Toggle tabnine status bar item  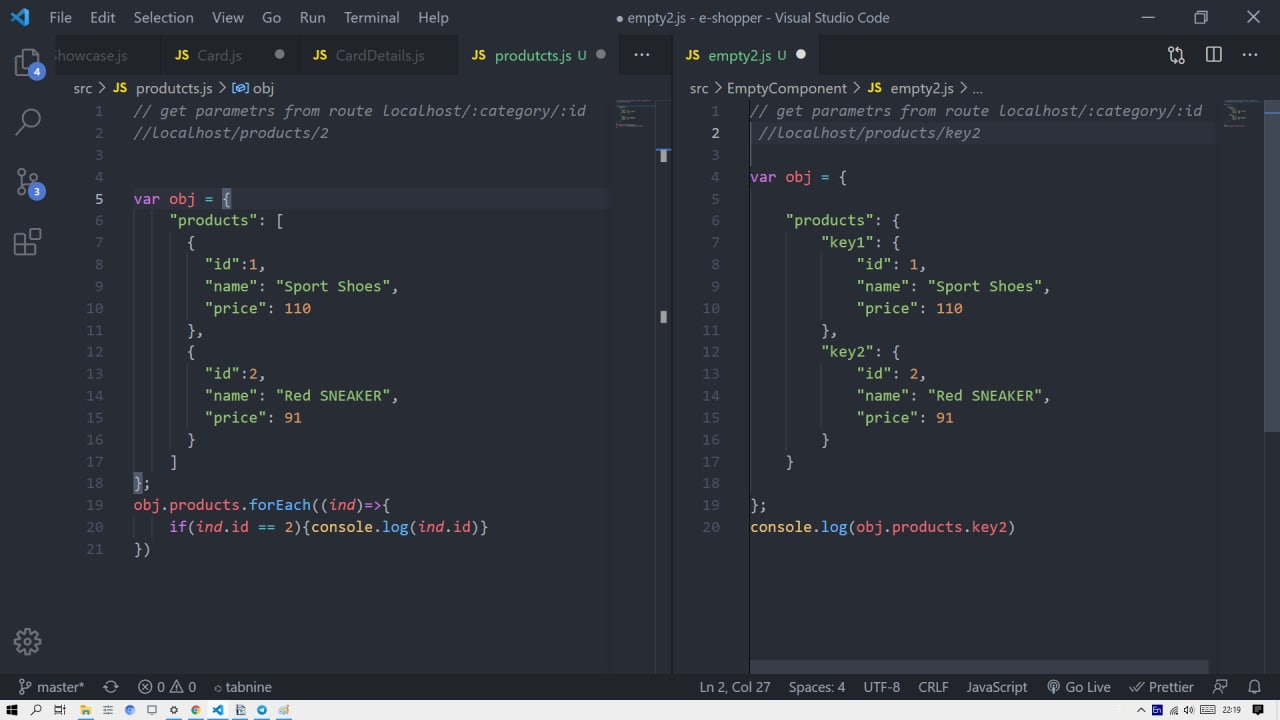[x=242, y=687]
